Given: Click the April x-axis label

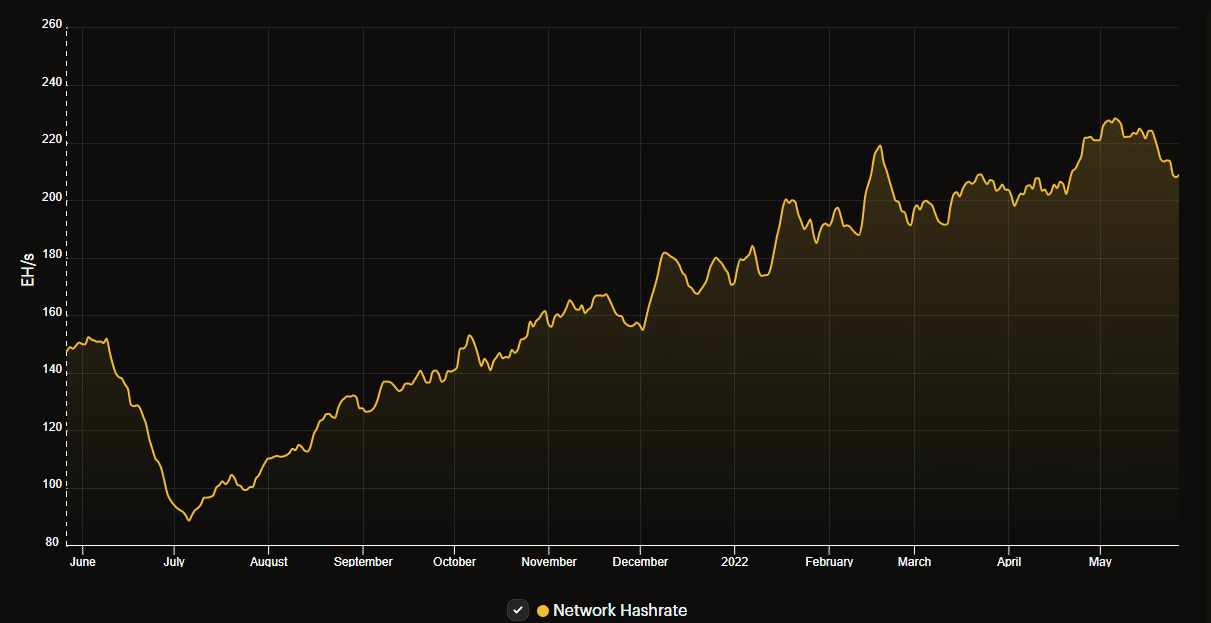Looking at the screenshot, I should (x=1009, y=562).
